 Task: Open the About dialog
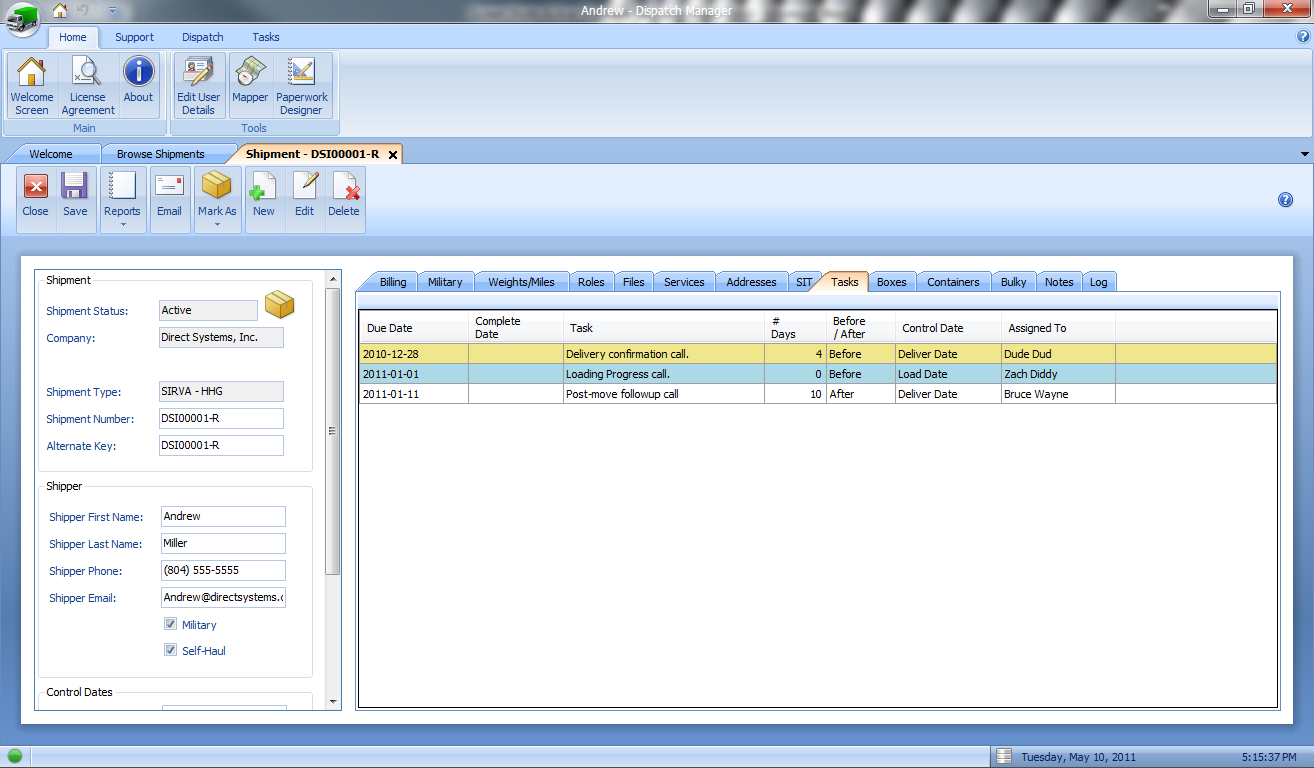pyautogui.click(x=138, y=84)
